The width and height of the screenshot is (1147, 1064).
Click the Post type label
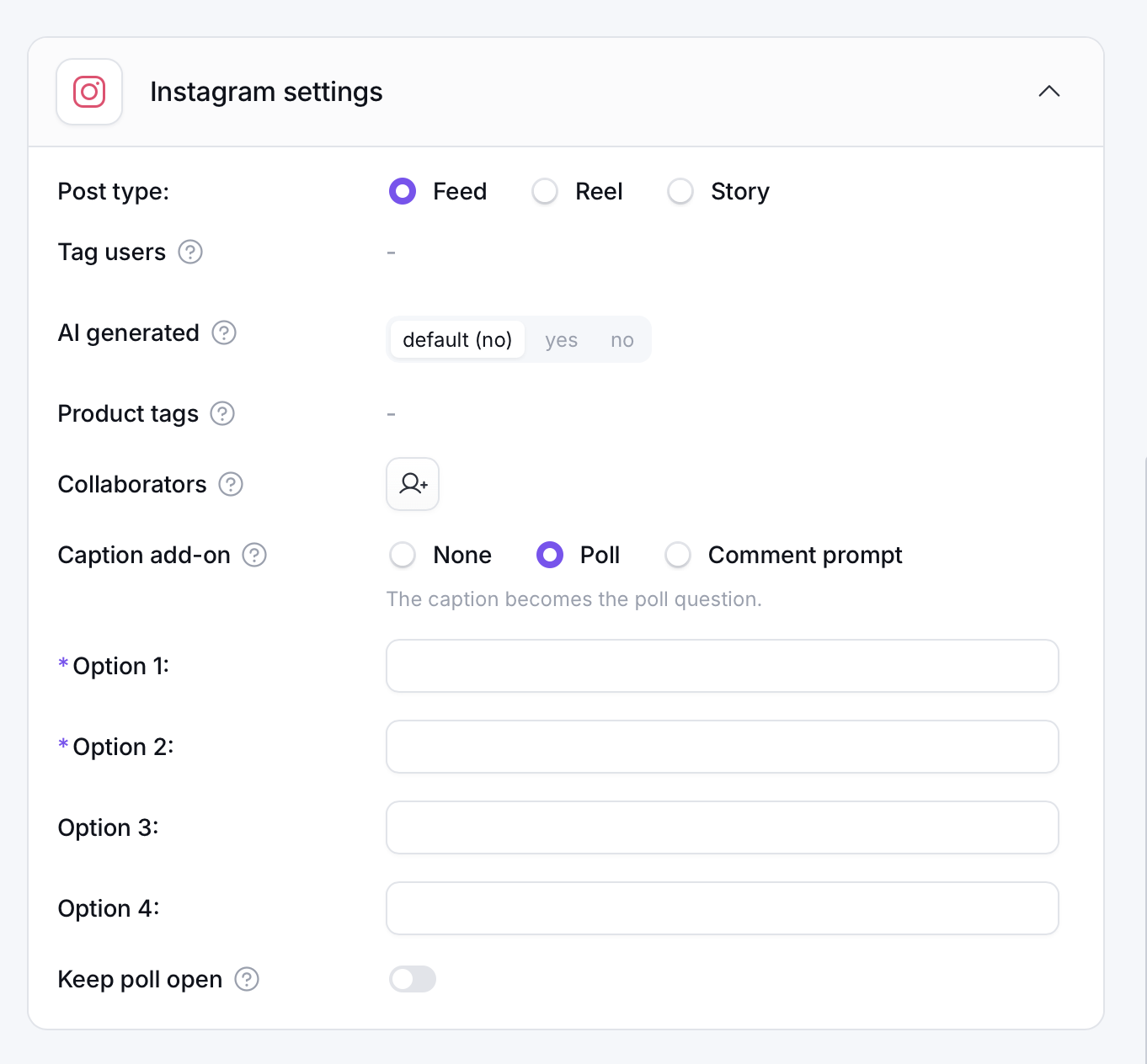pos(114,192)
